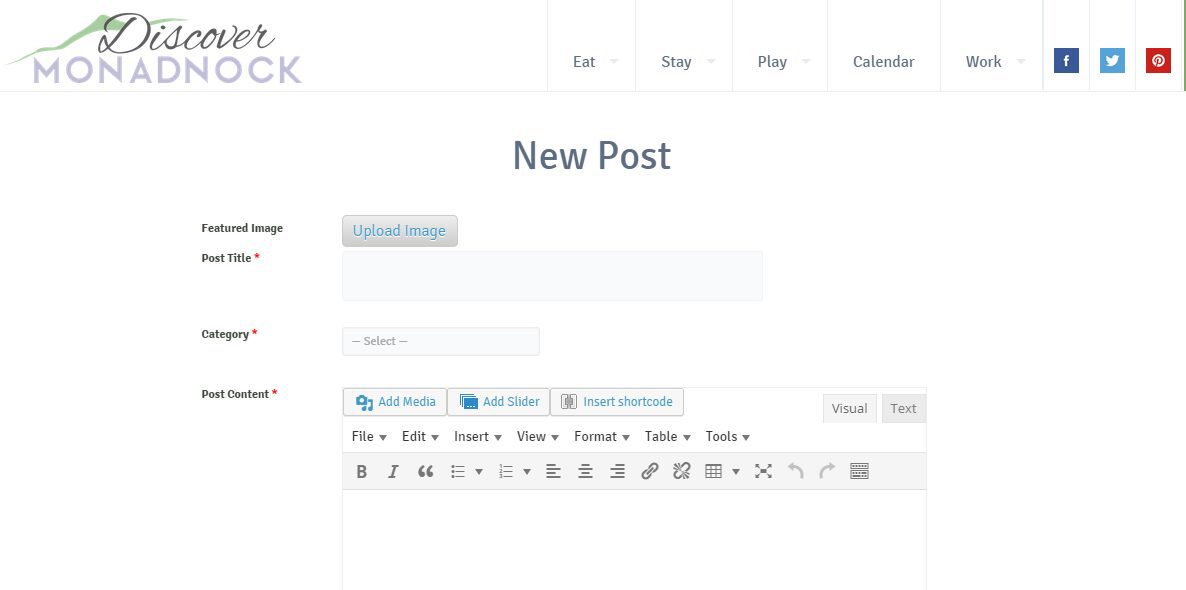Screen dimensions: 1186x590
Task: Toggle fullscreen editor mode
Action: click(x=763, y=471)
